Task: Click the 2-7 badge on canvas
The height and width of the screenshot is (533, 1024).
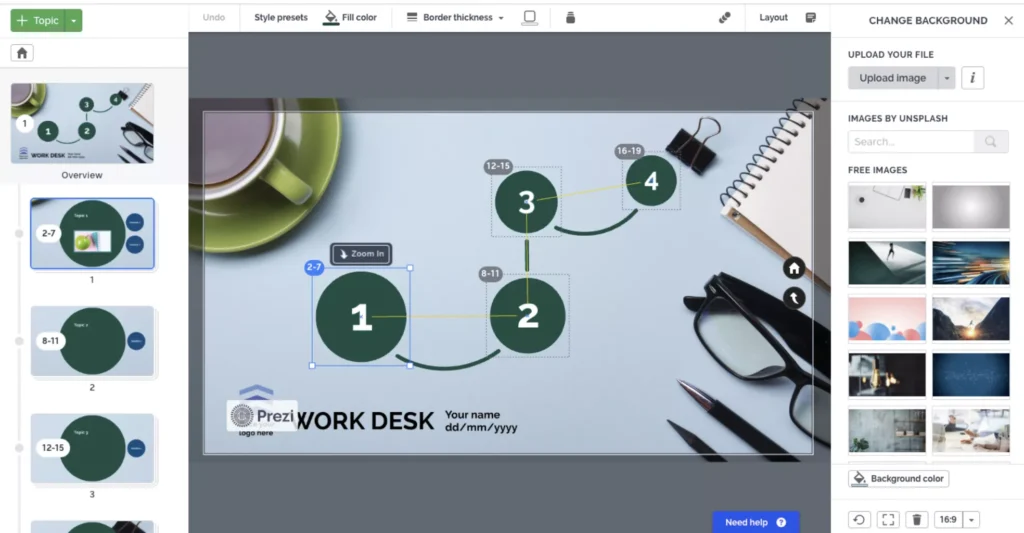Action: [314, 267]
